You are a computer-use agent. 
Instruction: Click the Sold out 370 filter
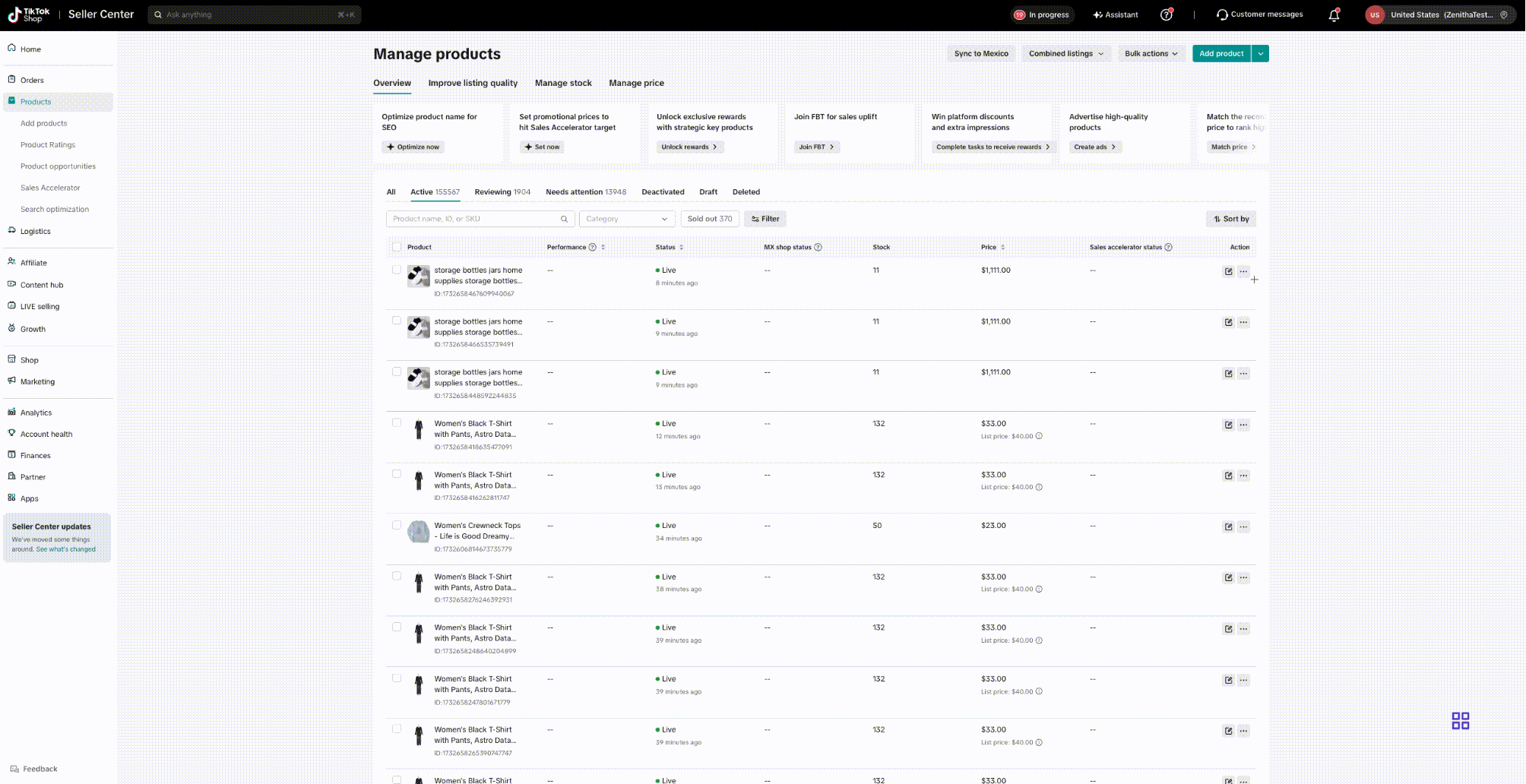pos(710,219)
